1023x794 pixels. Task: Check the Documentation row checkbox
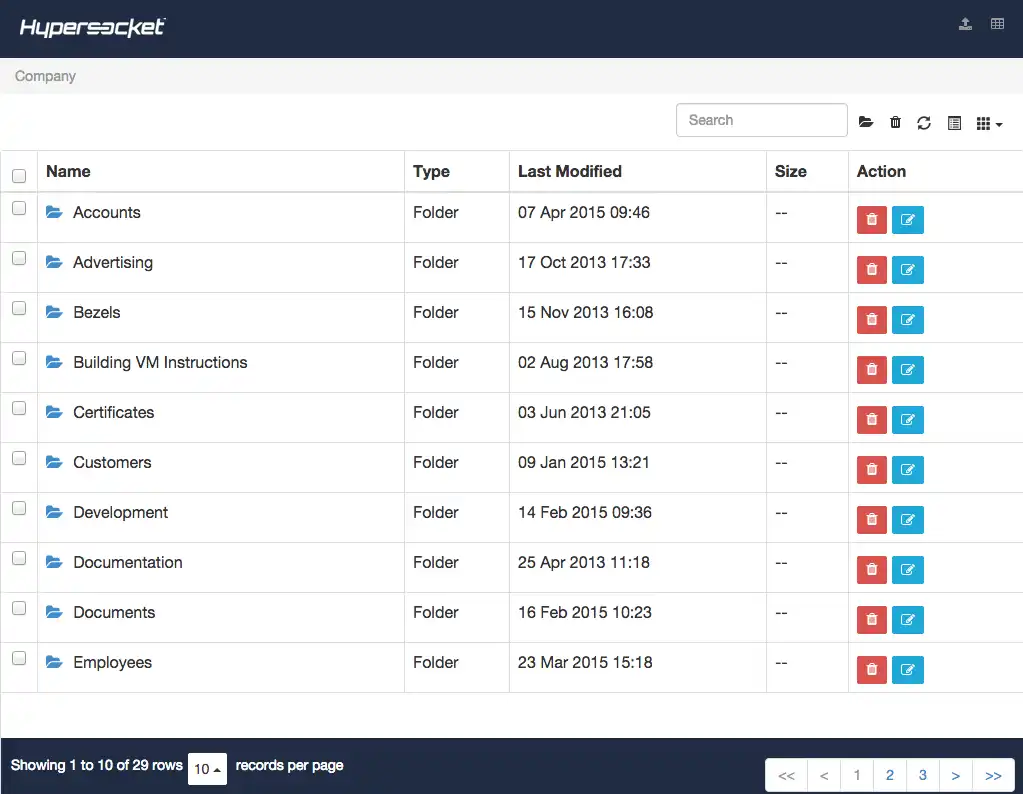(19, 558)
